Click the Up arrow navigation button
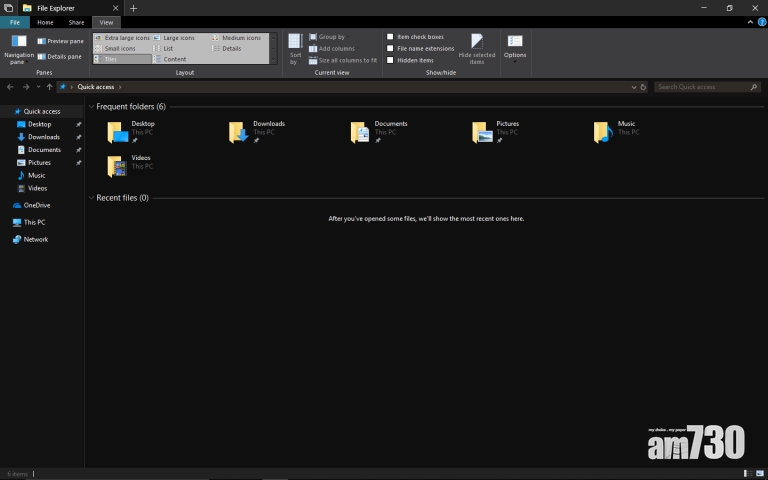 click(x=49, y=87)
